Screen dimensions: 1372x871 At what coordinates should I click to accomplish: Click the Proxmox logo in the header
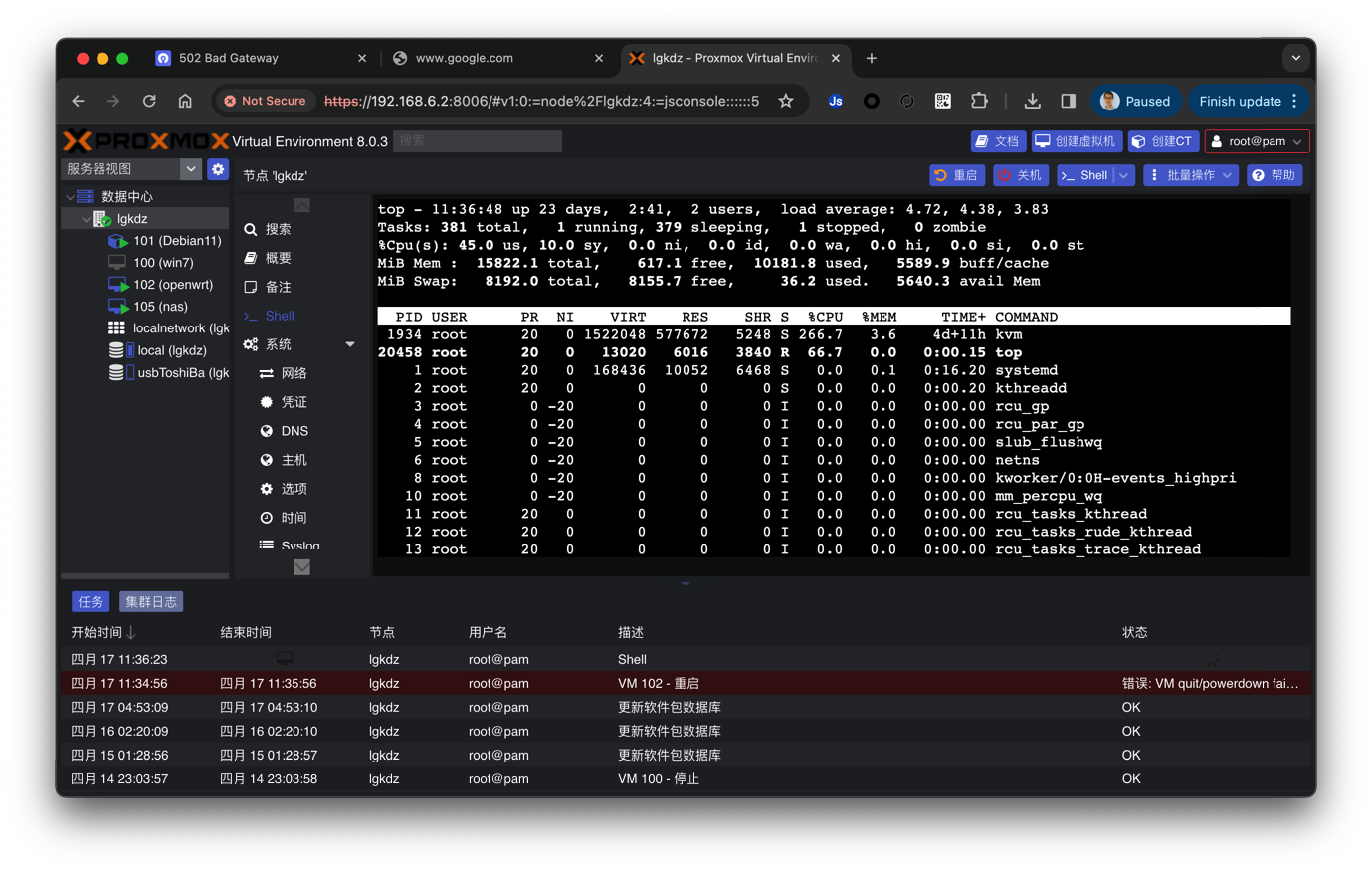click(145, 141)
